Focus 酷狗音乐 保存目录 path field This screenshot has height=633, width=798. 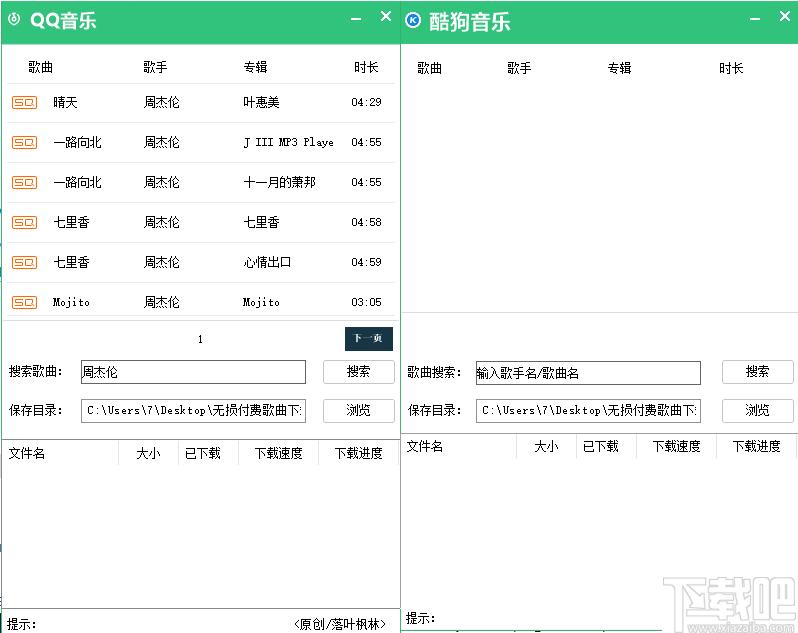(588, 411)
